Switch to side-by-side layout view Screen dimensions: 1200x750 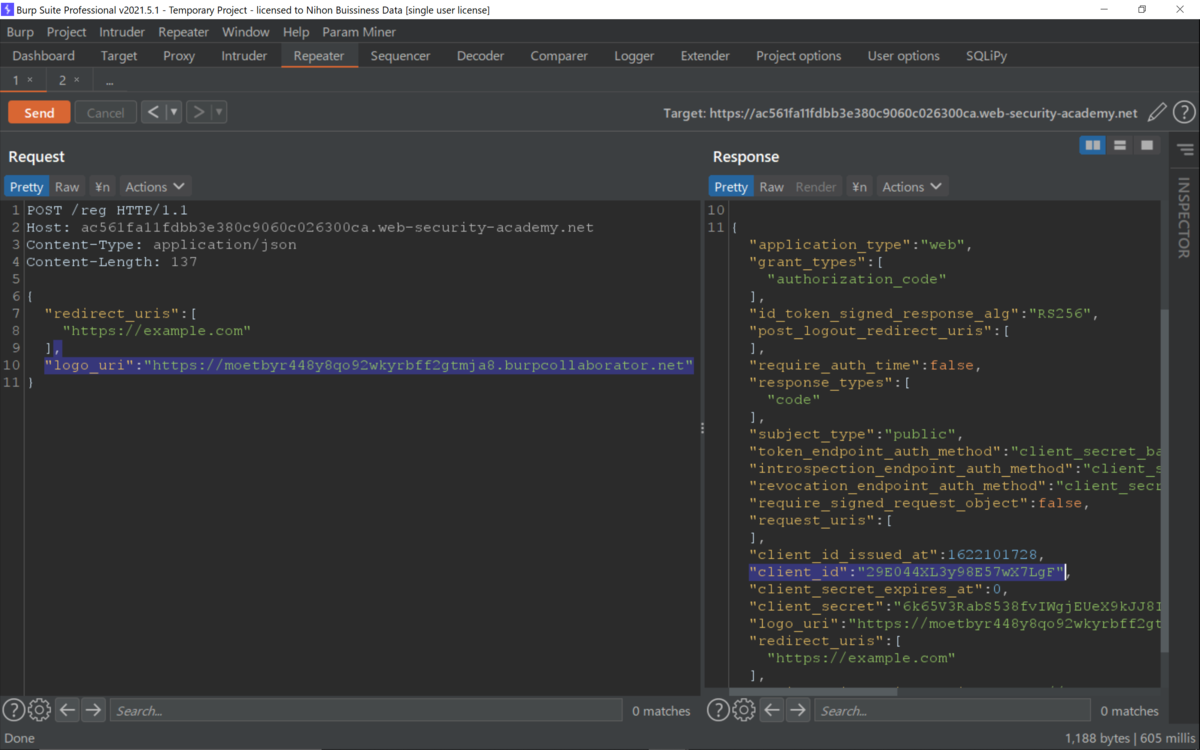coord(1093,146)
